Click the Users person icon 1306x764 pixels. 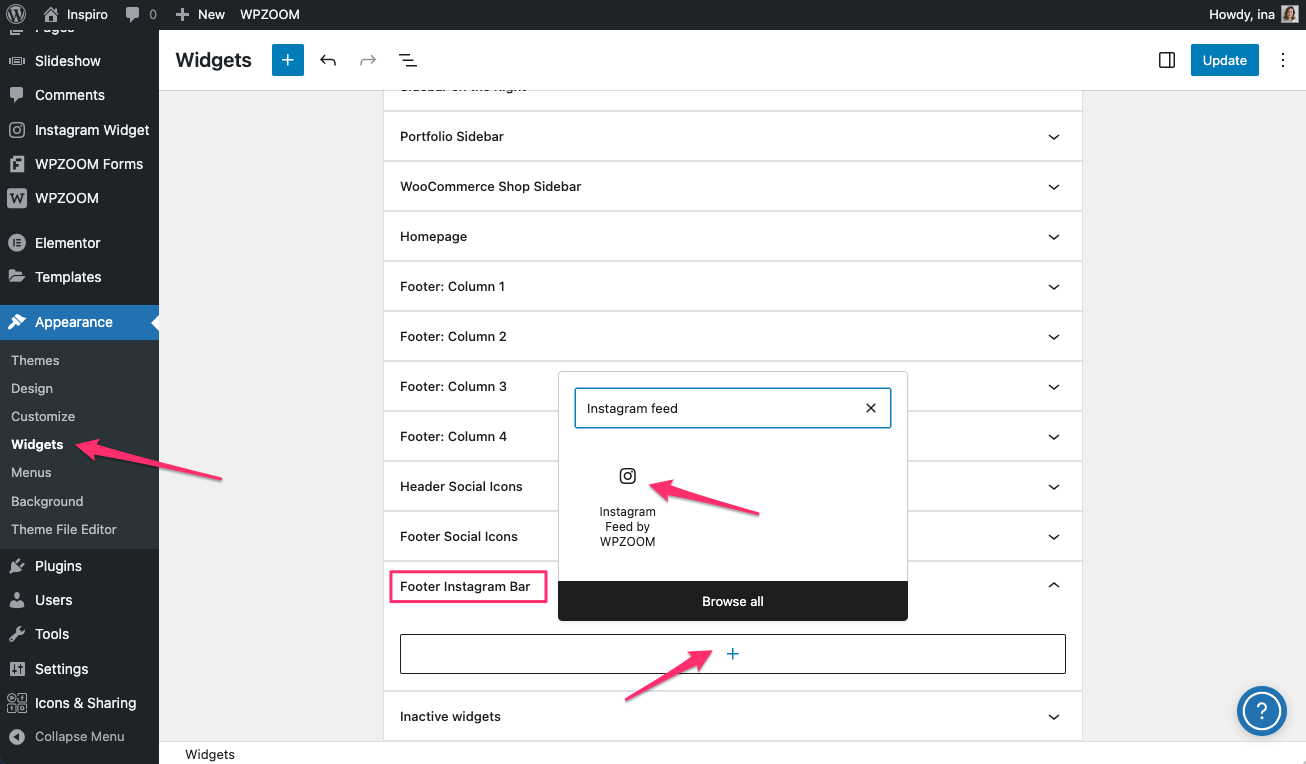coord(16,600)
